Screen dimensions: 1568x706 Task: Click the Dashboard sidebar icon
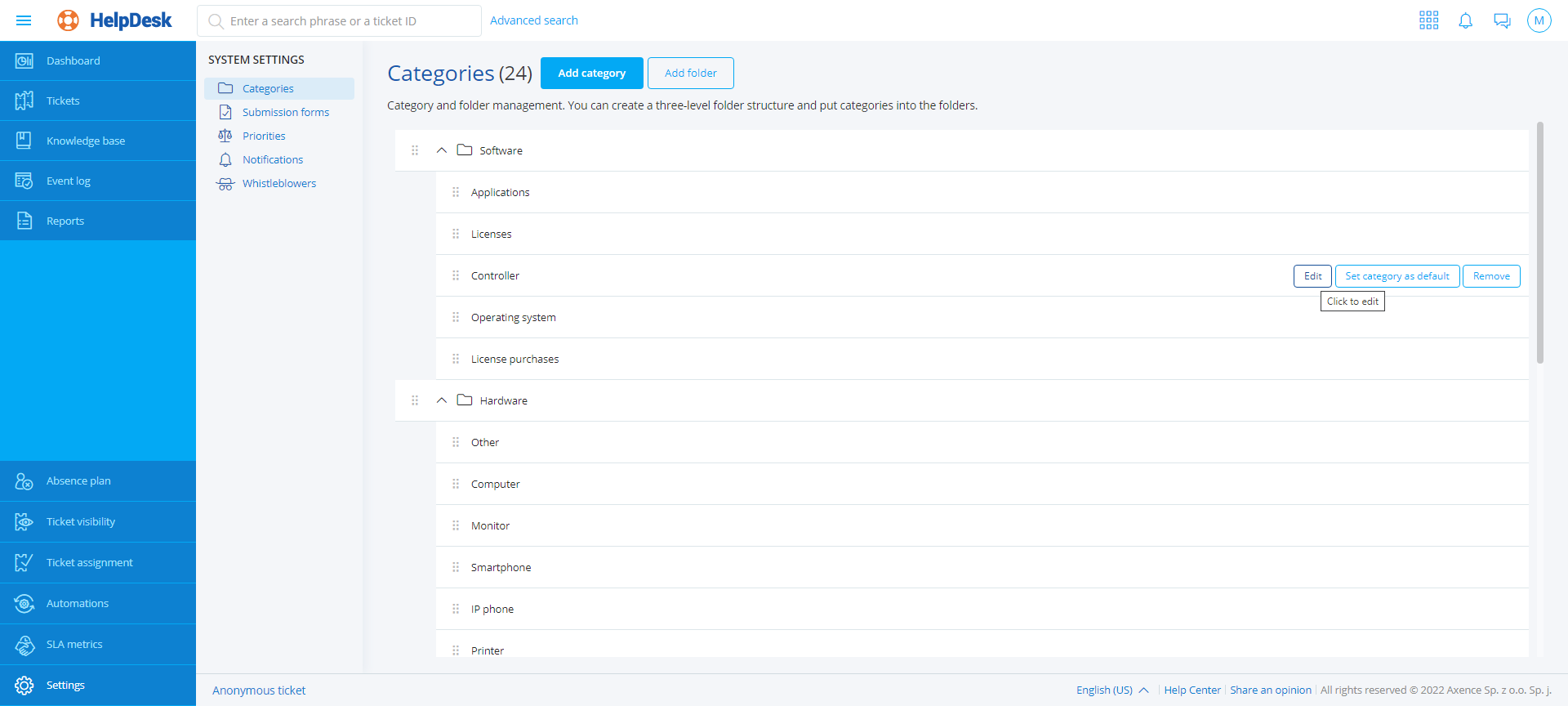pos(24,60)
